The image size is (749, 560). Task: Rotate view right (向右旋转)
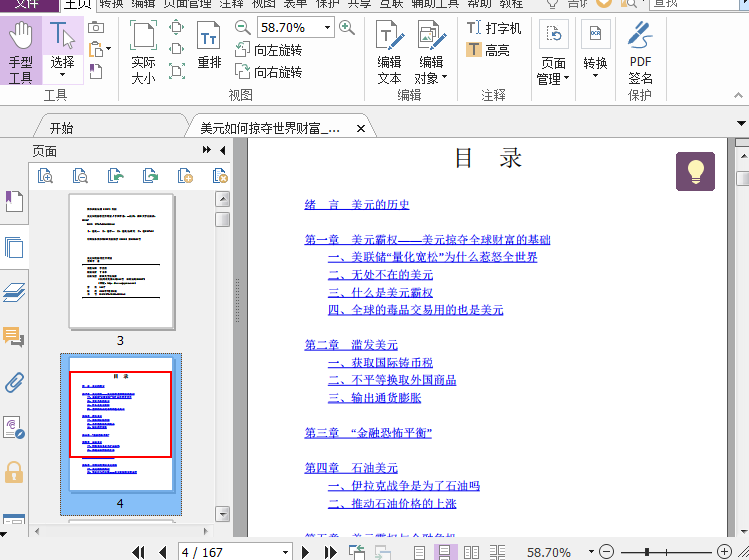(268, 72)
